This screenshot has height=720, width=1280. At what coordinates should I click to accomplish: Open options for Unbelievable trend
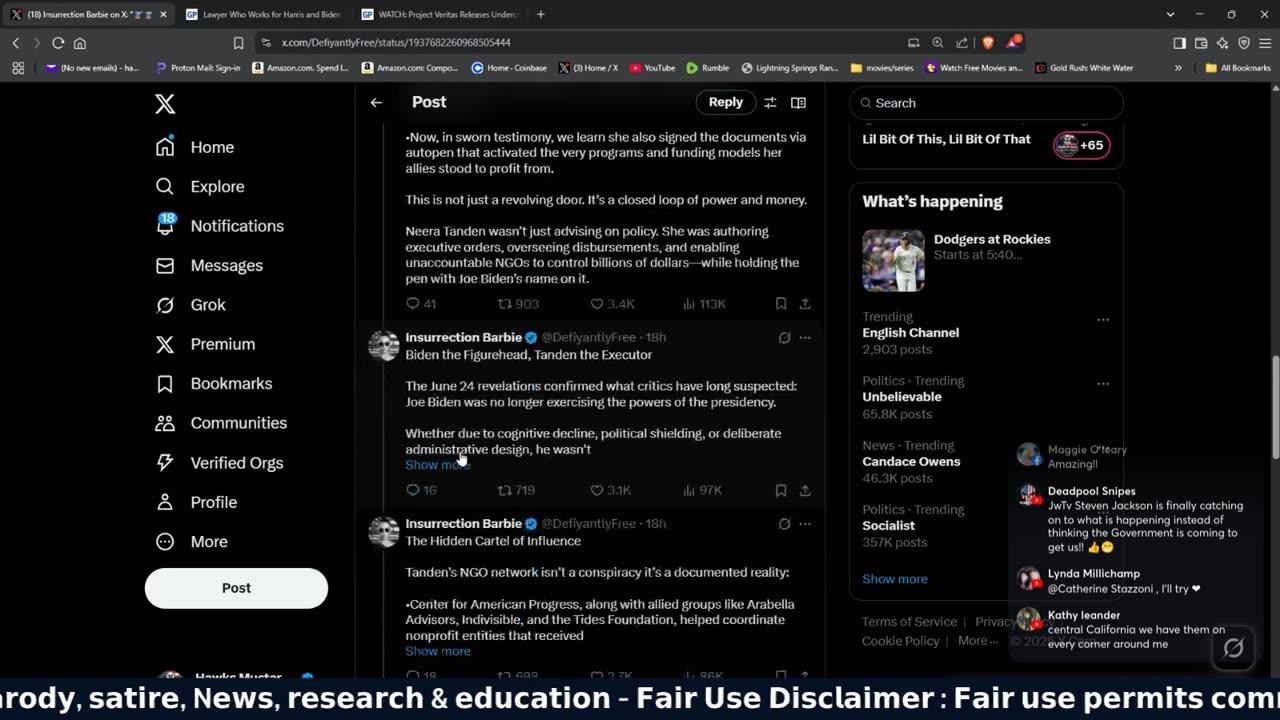(x=1103, y=383)
